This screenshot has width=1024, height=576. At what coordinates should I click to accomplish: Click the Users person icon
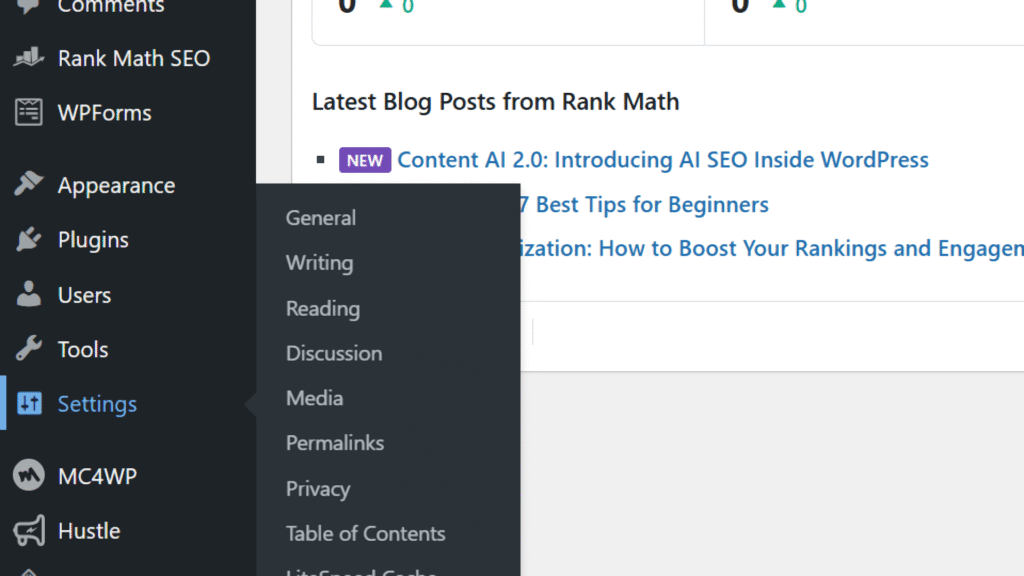click(x=29, y=295)
